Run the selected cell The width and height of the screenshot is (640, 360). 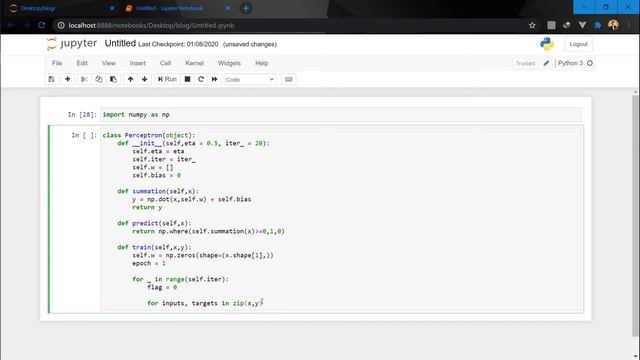tap(167, 79)
